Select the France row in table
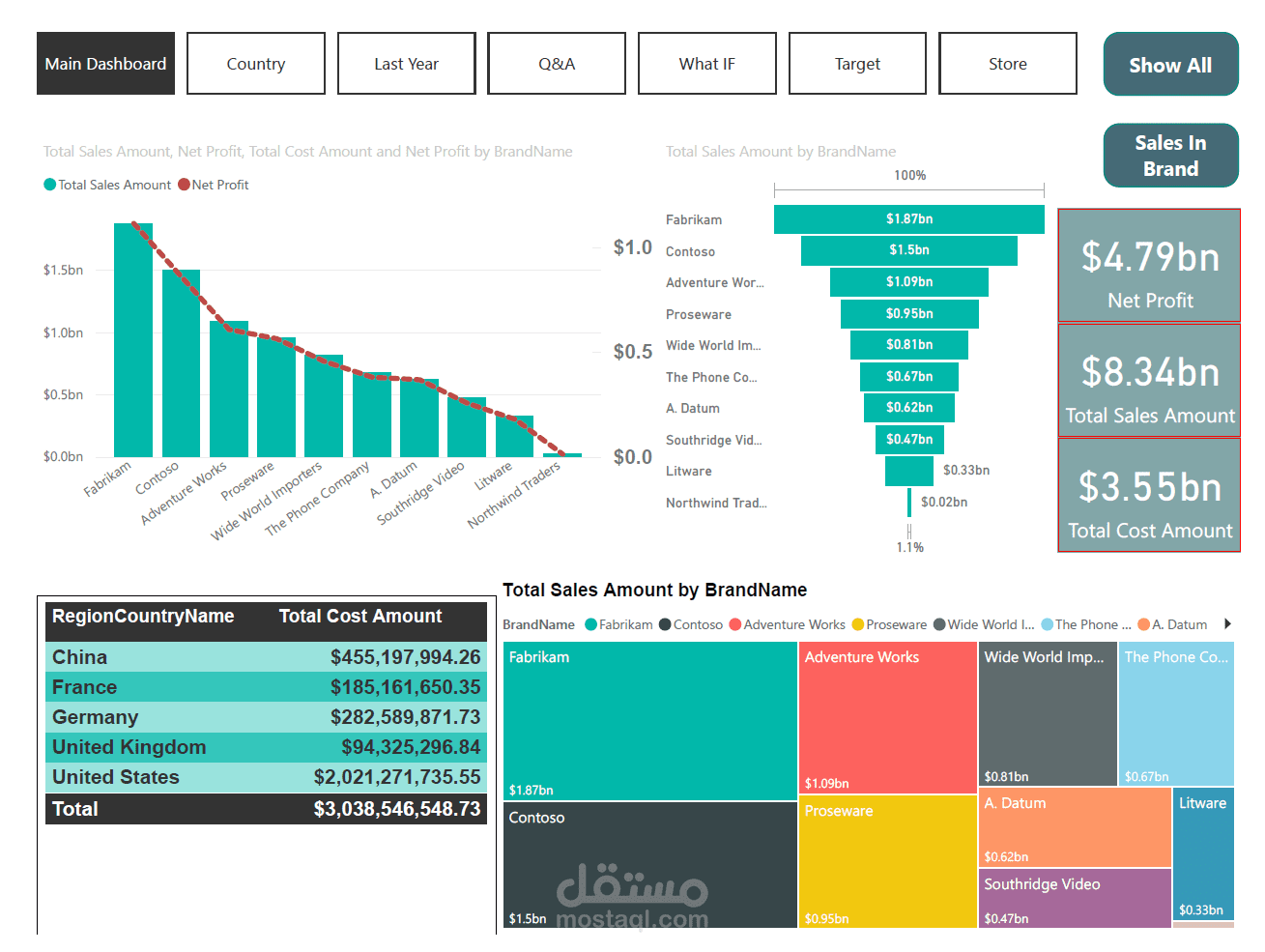This screenshot has height=952, width=1265. point(266,687)
